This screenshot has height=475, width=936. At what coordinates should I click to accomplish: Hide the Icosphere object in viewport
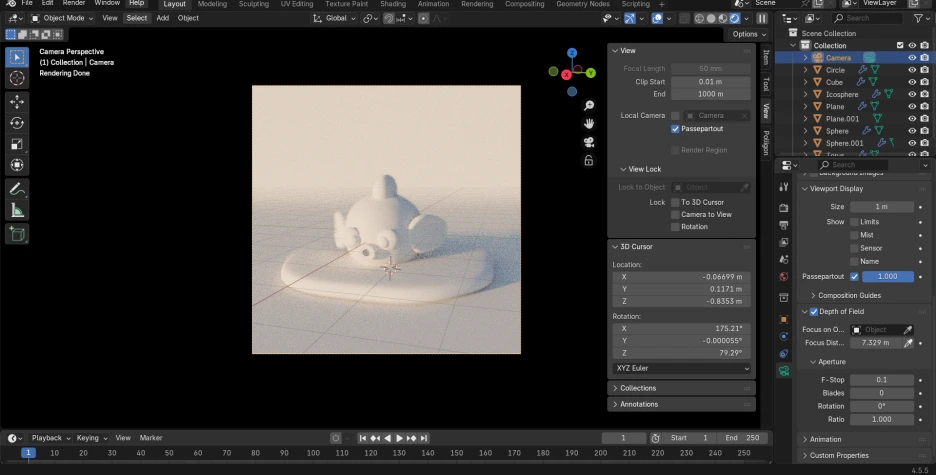(911, 94)
